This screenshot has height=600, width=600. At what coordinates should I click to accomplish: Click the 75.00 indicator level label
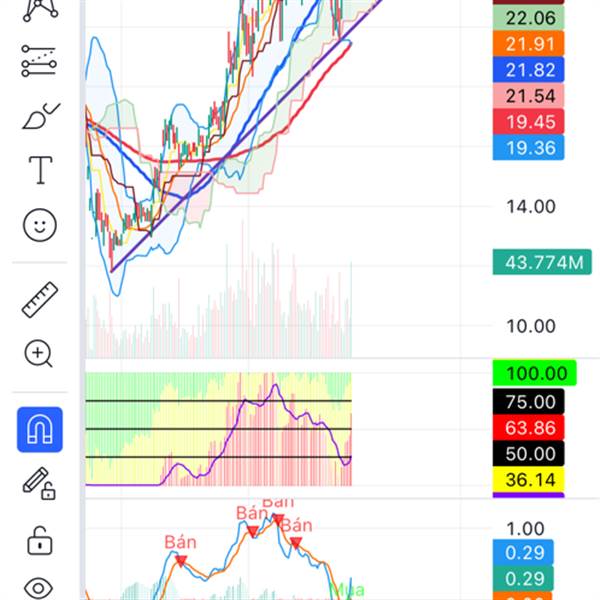tap(528, 401)
